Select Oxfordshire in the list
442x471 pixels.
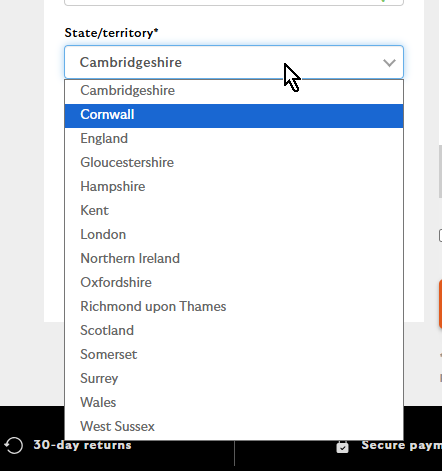(x=234, y=283)
